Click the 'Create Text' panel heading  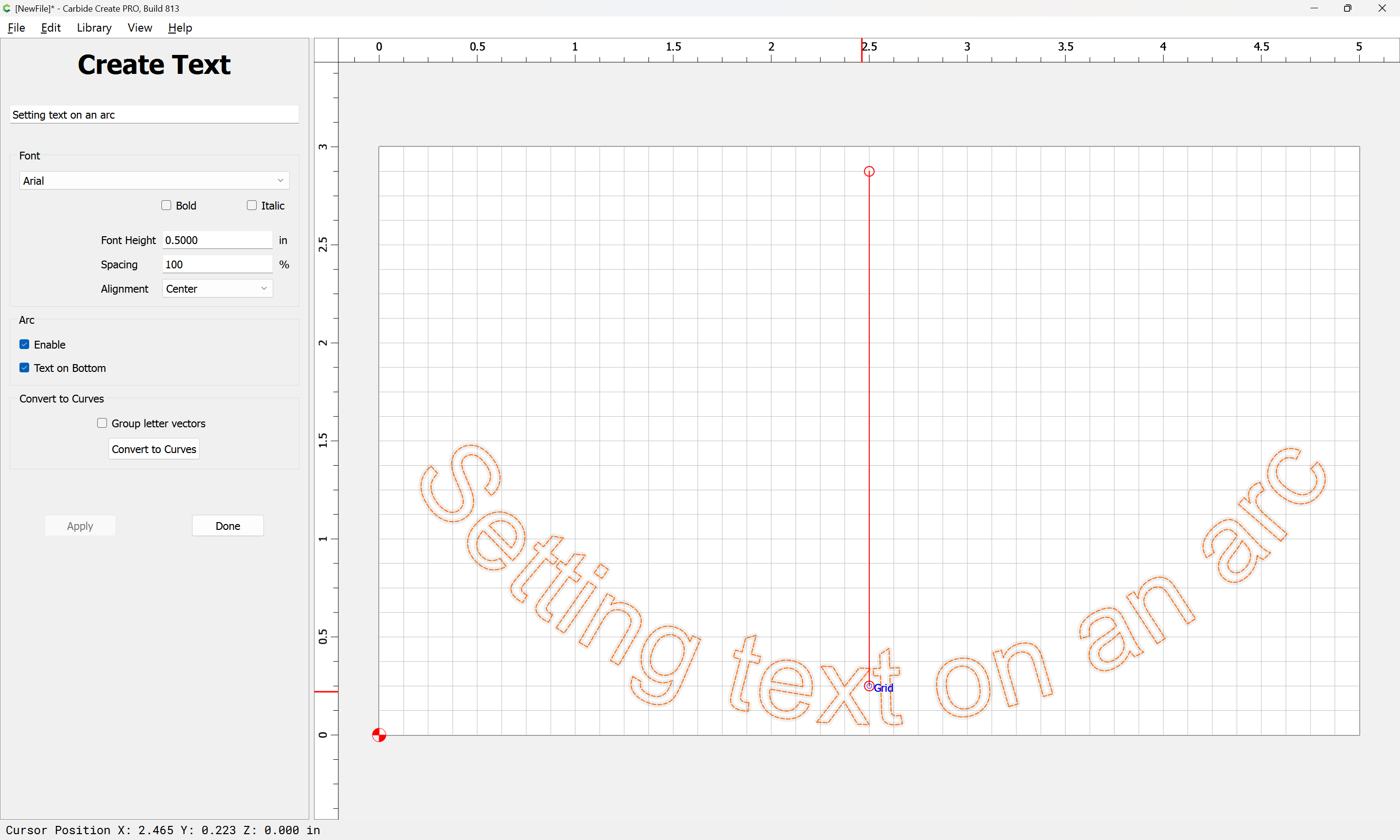click(x=154, y=65)
